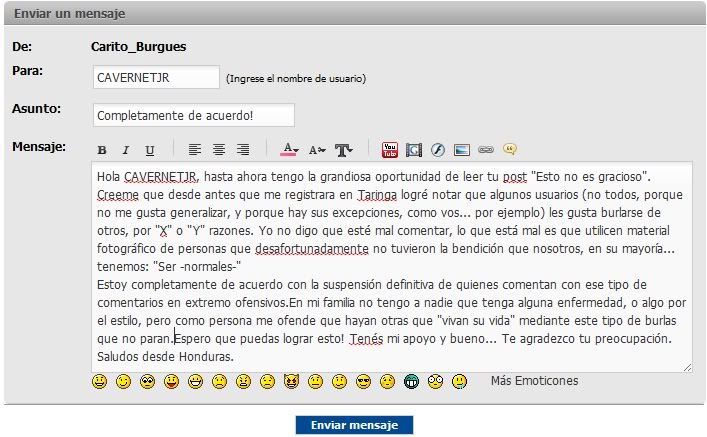Open Más Emoticones link
Image resolution: width=707 pixels, height=437 pixels.
534,381
